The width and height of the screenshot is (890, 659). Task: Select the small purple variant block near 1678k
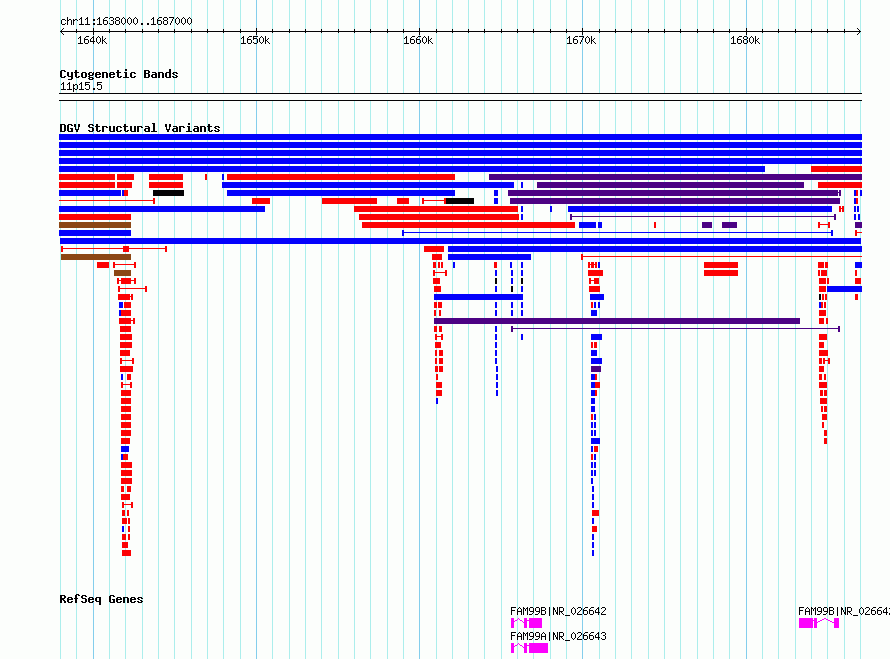tap(707, 225)
